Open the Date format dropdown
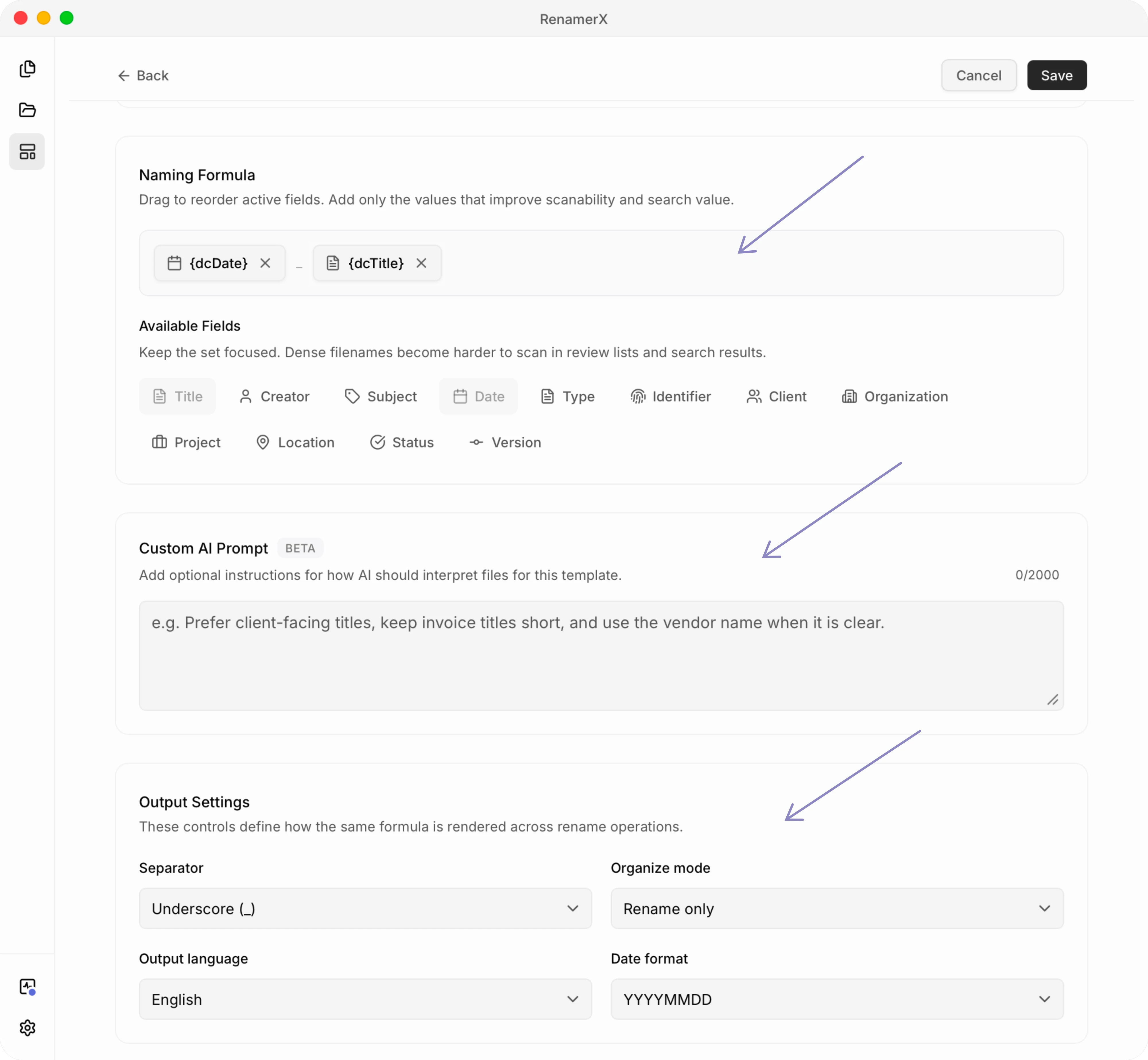The height and width of the screenshot is (1060, 1148). [x=837, y=999]
